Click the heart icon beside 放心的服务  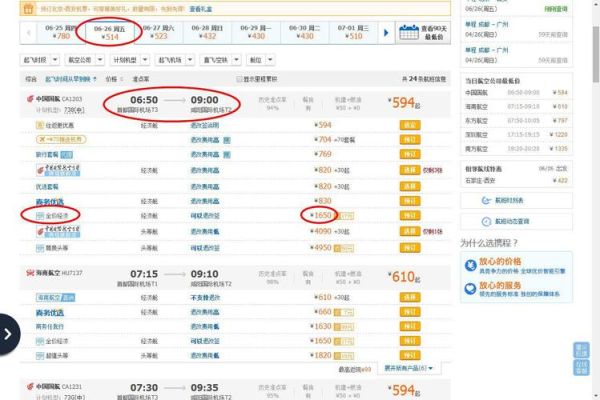coord(470,289)
